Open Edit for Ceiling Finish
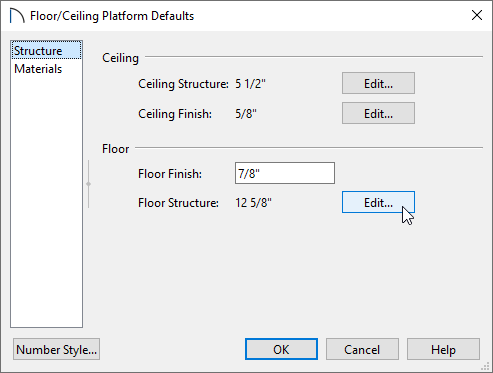The width and height of the screenshot is (493, 373). coord(378,113)
